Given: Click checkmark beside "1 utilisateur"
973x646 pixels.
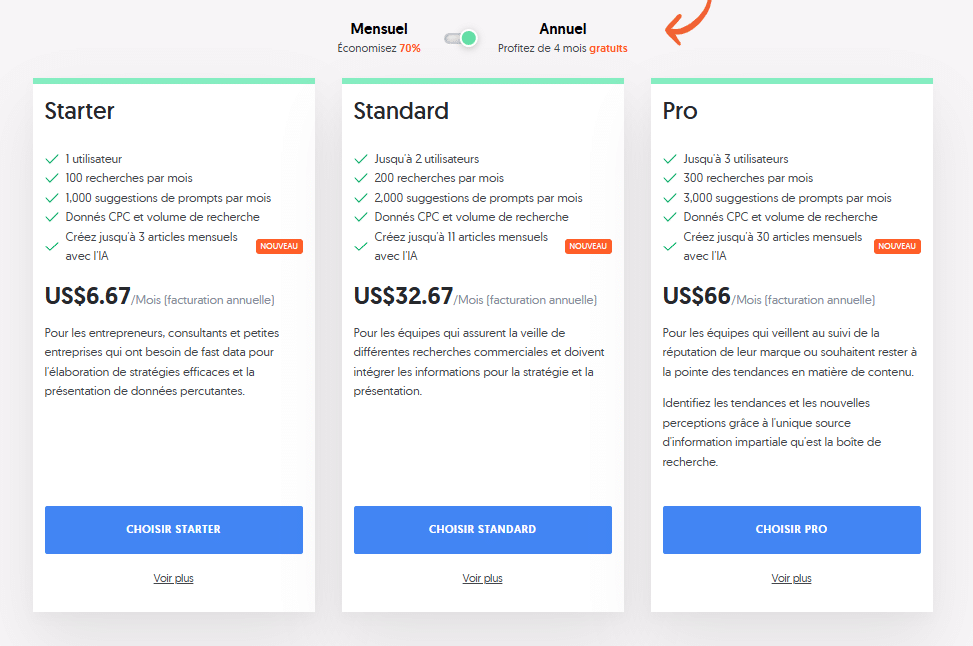Looking at the screenshot, I should pyautogui.click(x=52, y=159).
